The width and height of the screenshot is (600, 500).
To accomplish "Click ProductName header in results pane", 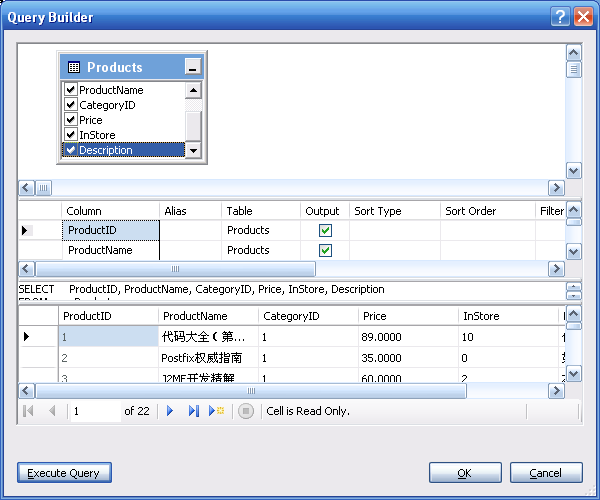I will [x=208, y=316].
